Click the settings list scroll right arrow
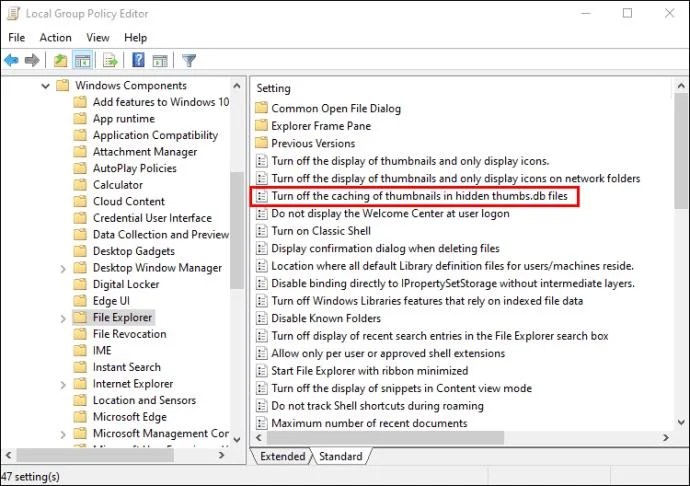Screen dimensions: 690x486 pyautogui.click(x=665, y=438)
